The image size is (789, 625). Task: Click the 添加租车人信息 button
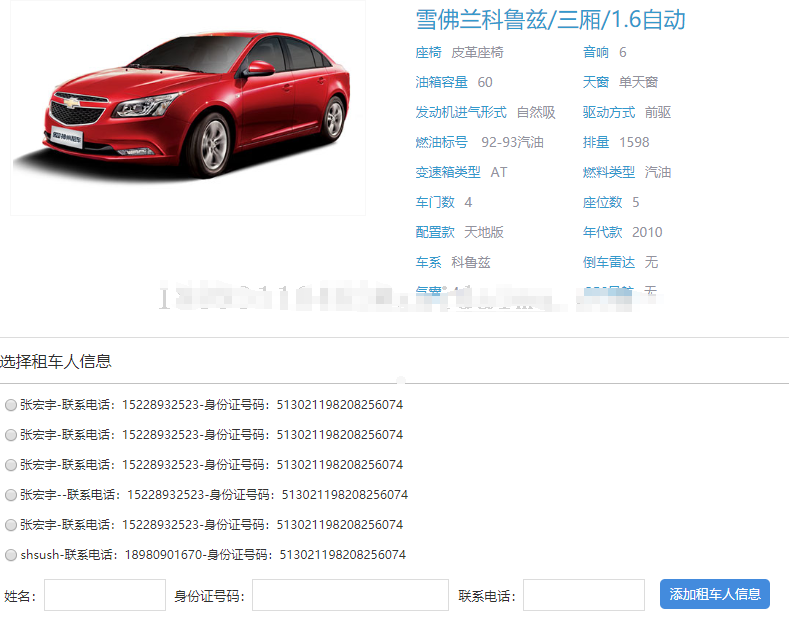715,594
